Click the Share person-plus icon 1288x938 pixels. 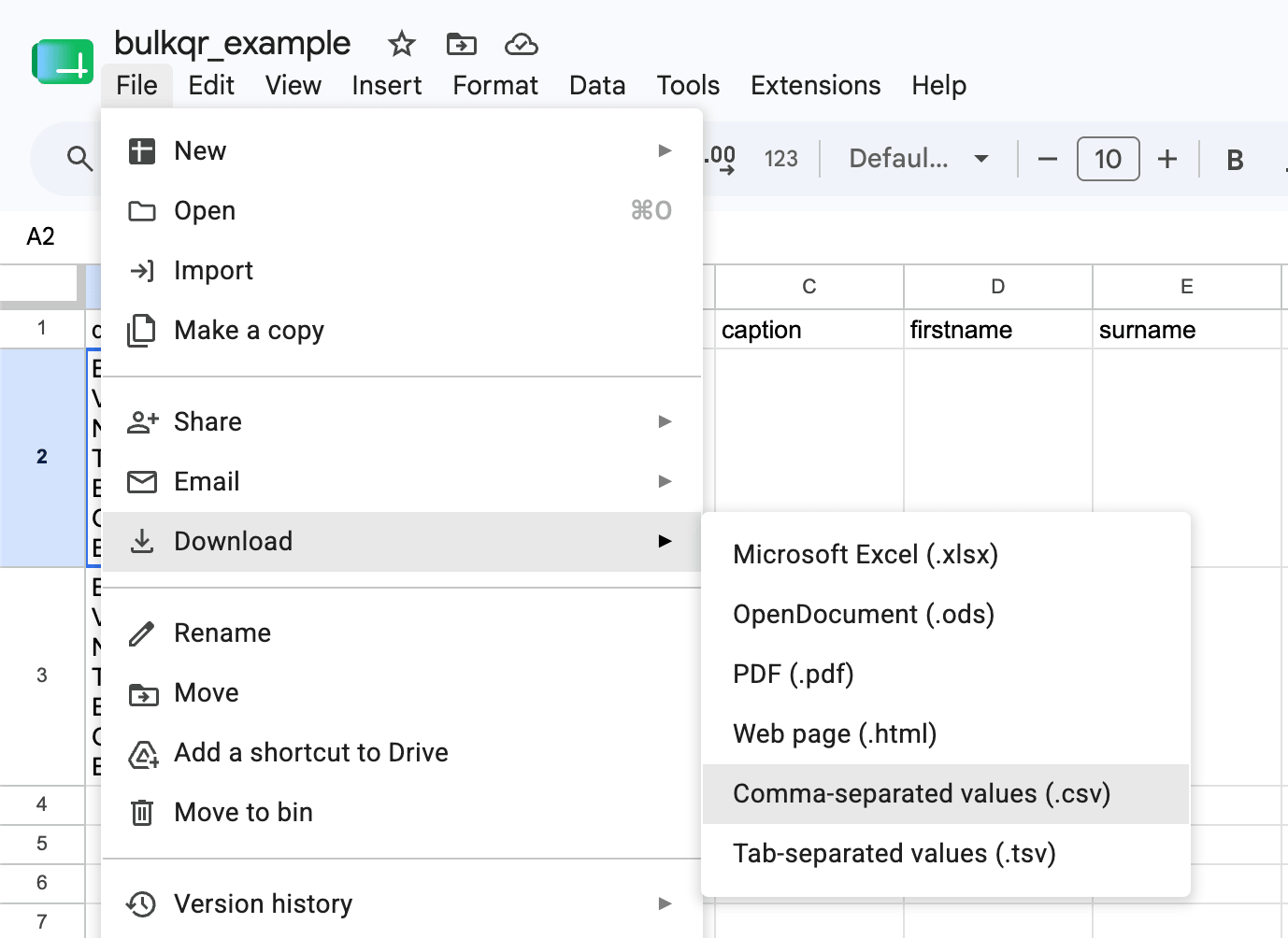[142, 421]
